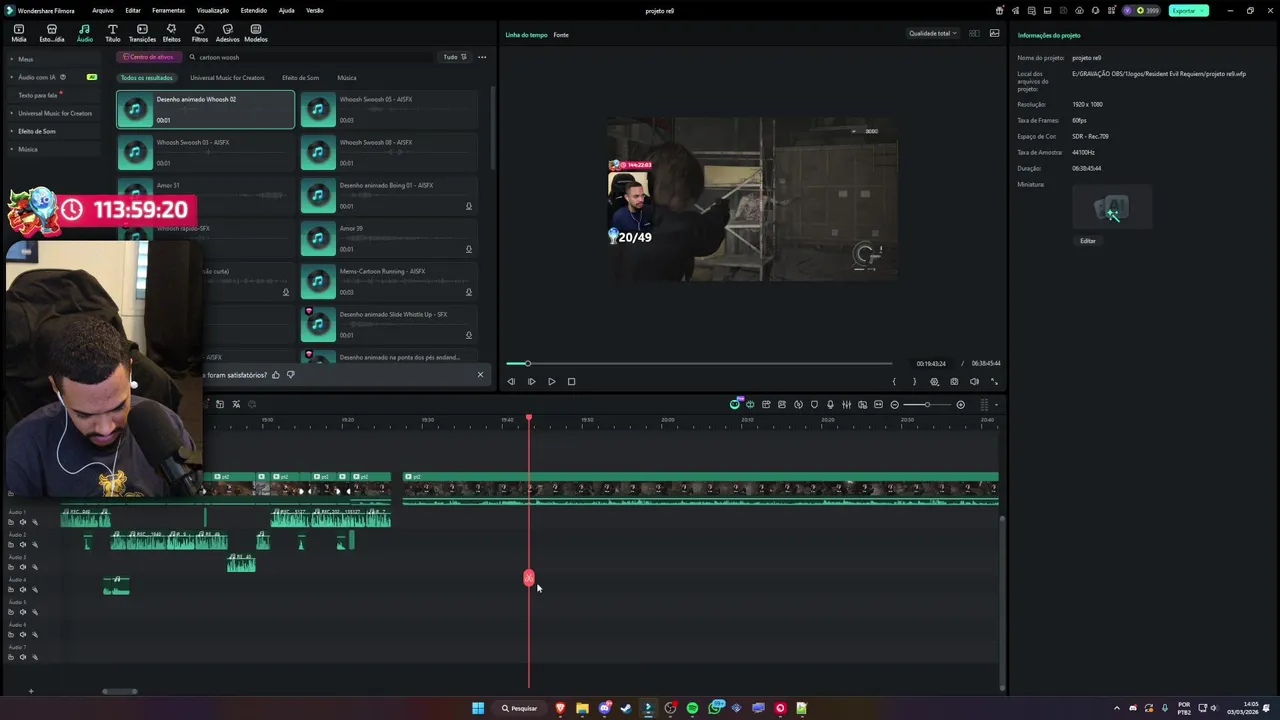Select Whoosh Swoosh 05 - AISFX audio clip
Screen dimensions: 1280x720
click(x=388, y=110)
